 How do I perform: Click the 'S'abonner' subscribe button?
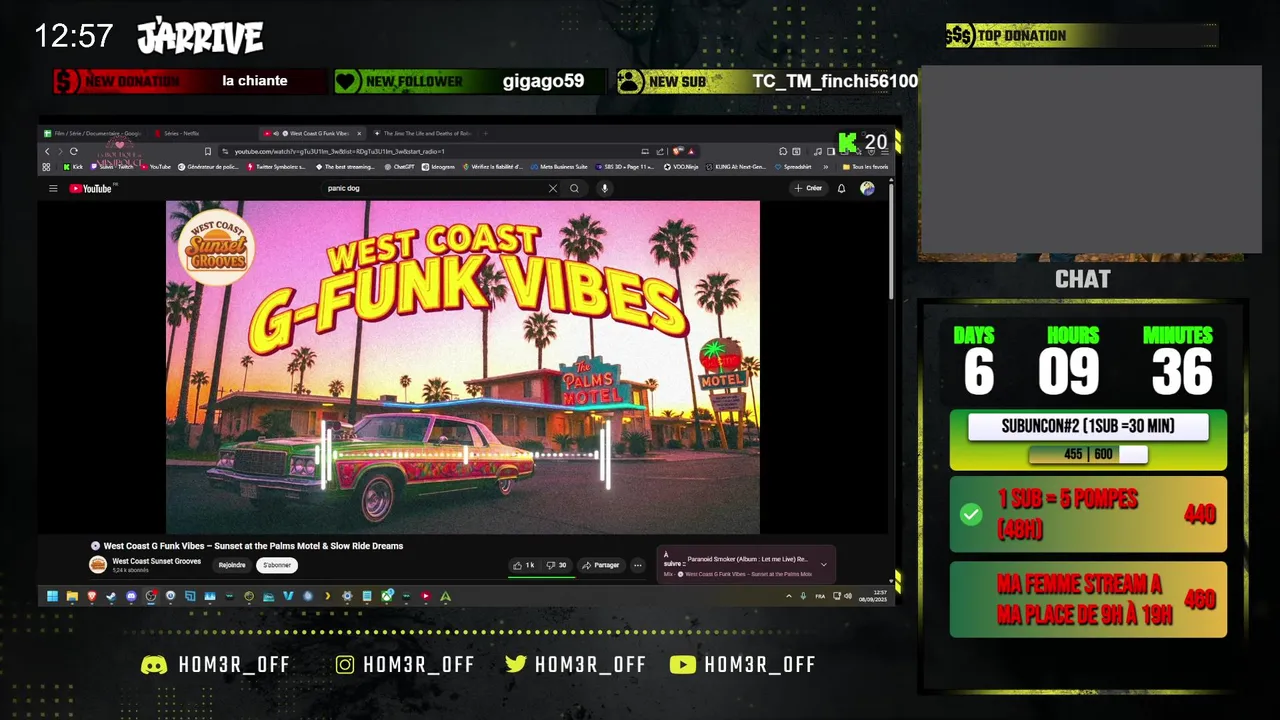point(277,565)
